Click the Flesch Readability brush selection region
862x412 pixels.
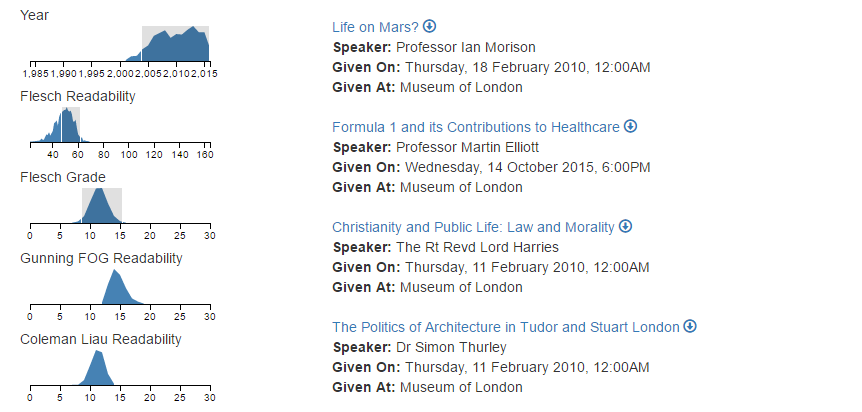point(71,125)
